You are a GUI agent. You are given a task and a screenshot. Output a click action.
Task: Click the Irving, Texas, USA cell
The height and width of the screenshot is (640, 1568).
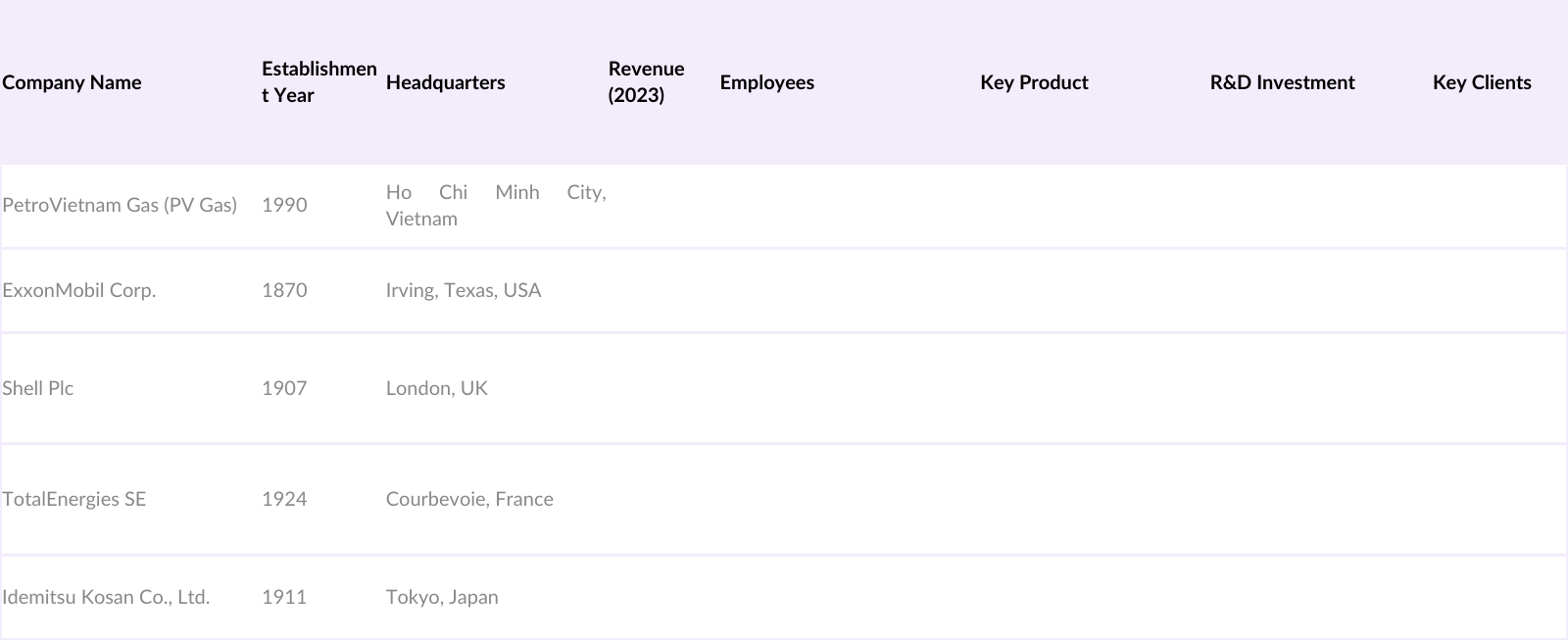(x=464, y=290)
